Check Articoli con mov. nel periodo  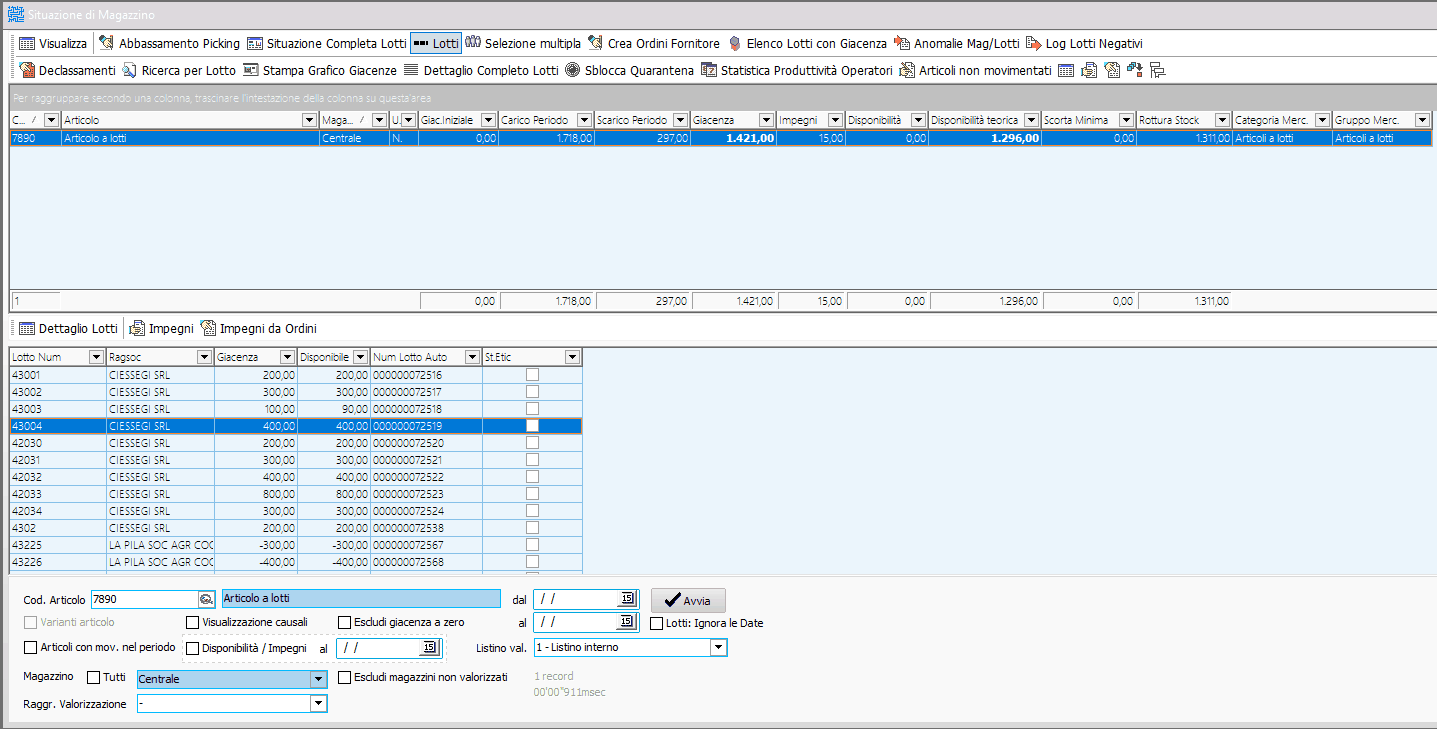click(30, 647)
